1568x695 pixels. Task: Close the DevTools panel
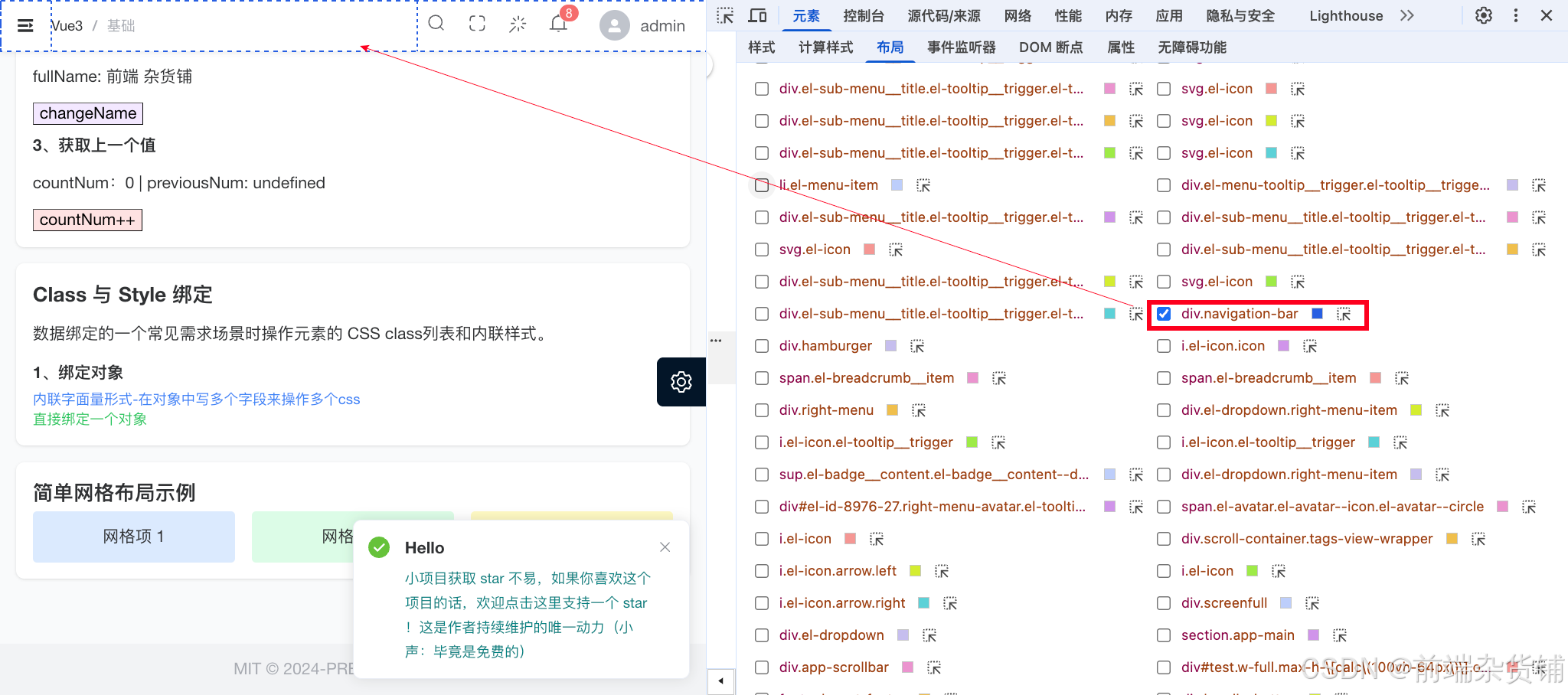point(1547,15)
